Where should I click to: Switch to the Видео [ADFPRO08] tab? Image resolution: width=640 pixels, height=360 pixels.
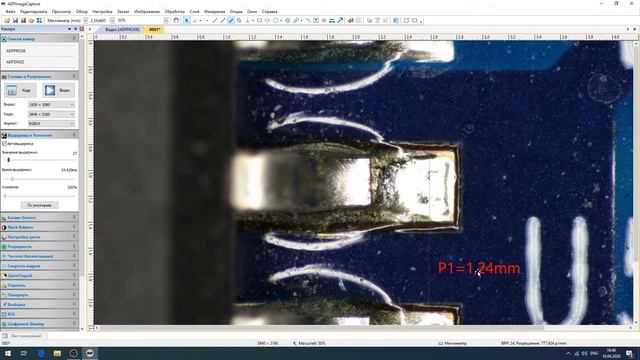(x=122, y=29)
